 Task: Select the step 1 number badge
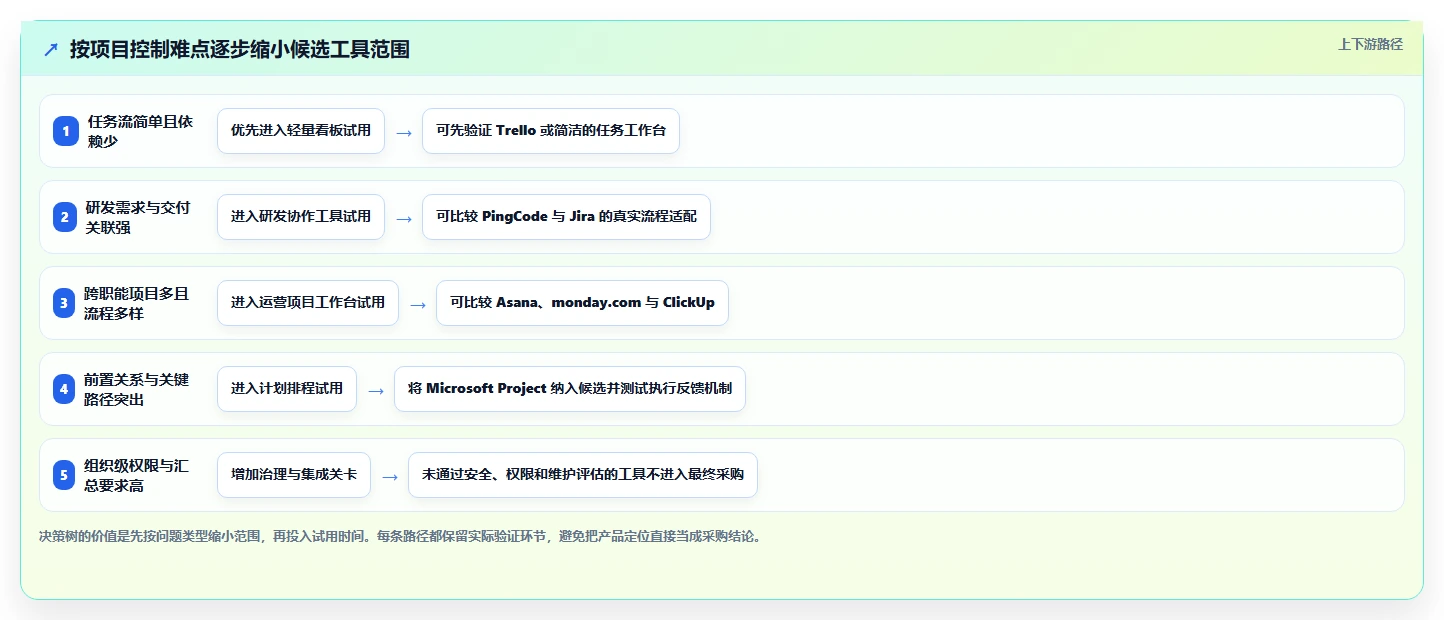coord(66,131)
